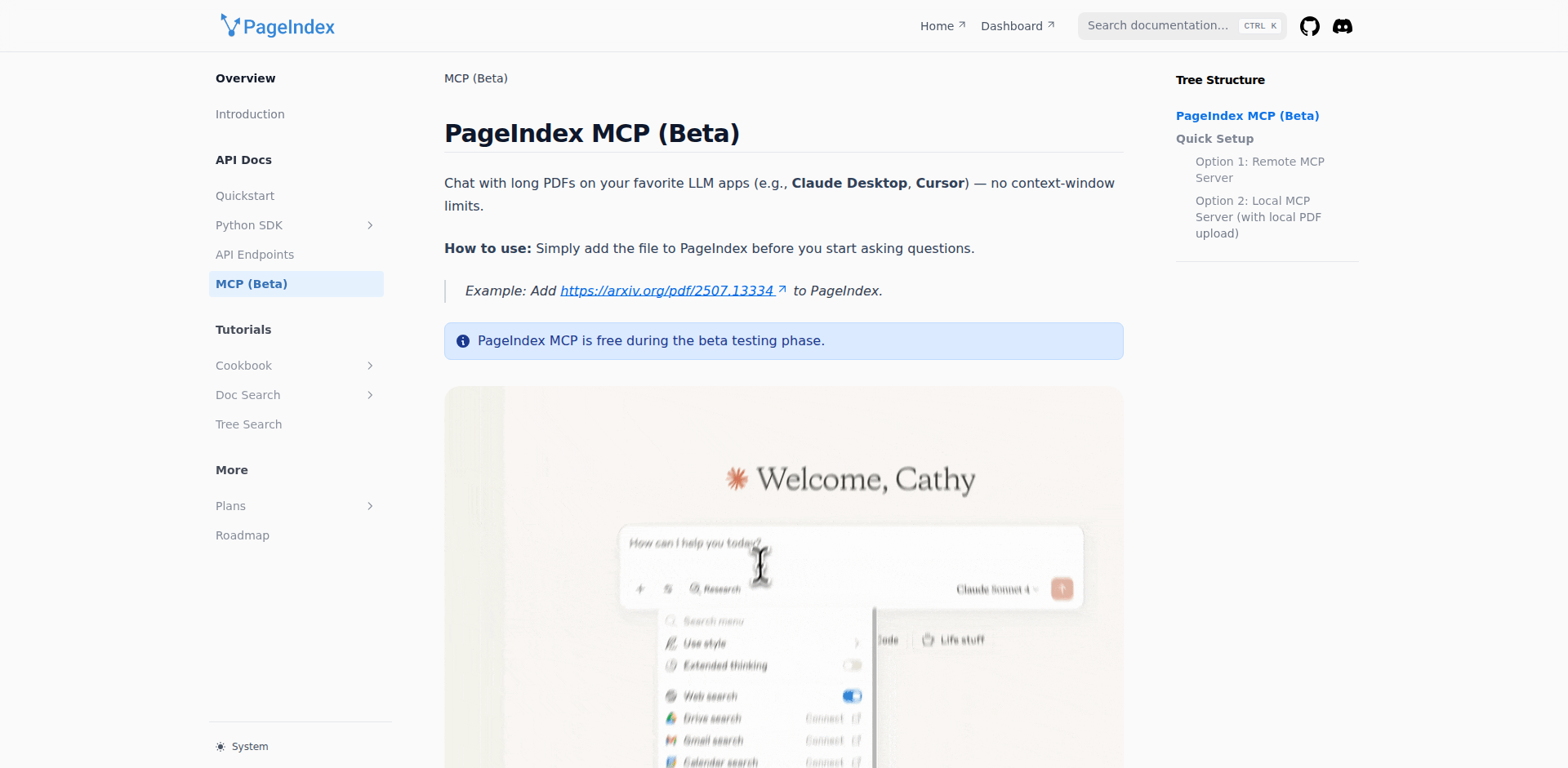1568x768 pixels.
Task: Go to the Dashboard navigation link
Action: 1018,26
